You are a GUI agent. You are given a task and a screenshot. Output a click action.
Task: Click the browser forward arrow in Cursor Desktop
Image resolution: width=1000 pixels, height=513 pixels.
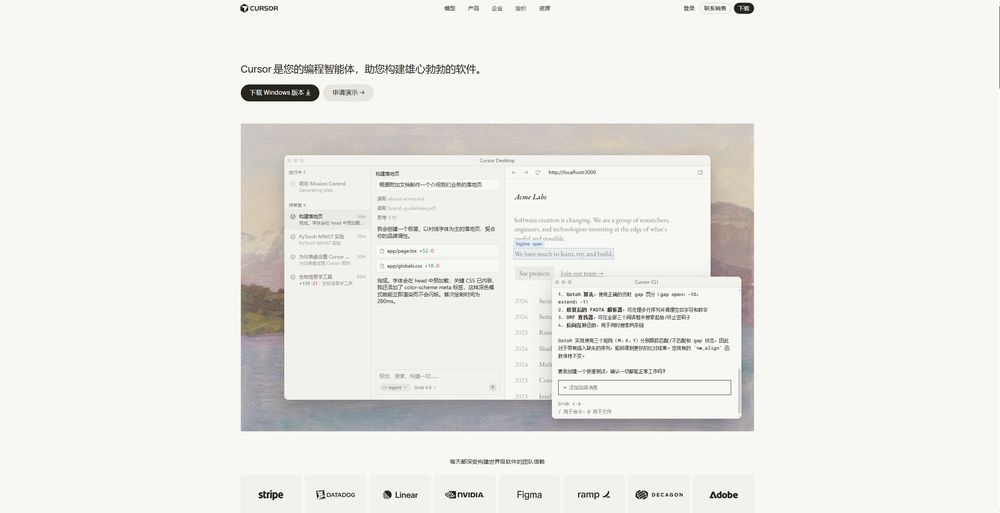click(x=526, y=172)
